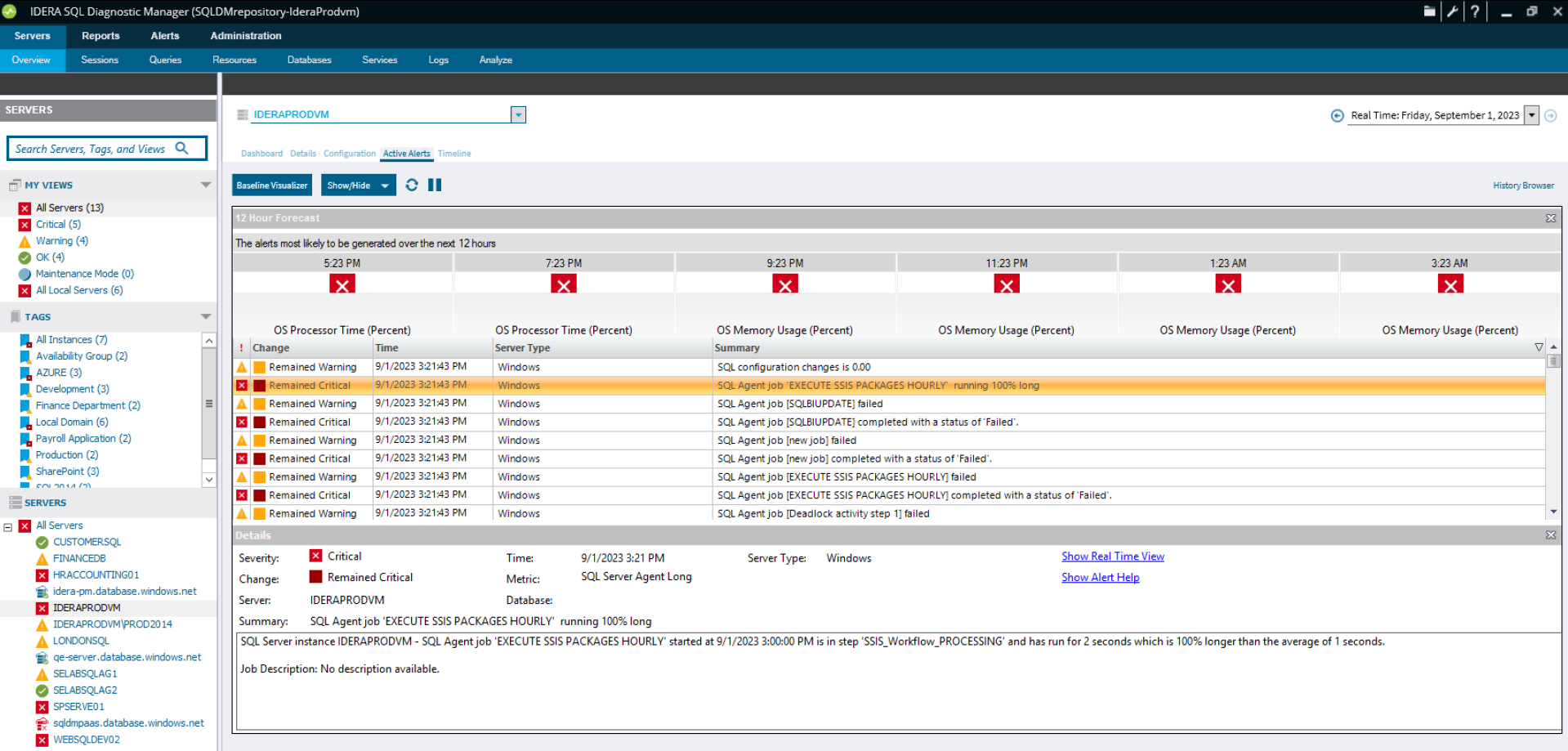1568x751 pixels.
Task: Open the Dashboard sub-tab
Action: (261, 154)
